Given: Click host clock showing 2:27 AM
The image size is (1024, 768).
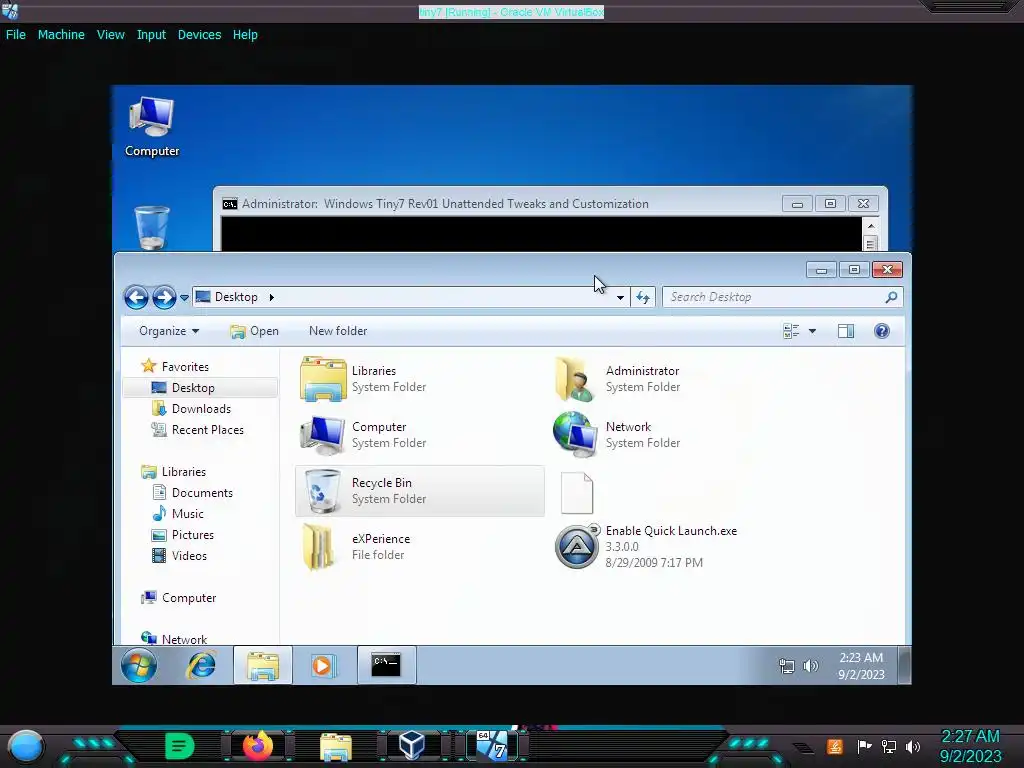Looking at the screenshot, I should (x=970, y=746).
